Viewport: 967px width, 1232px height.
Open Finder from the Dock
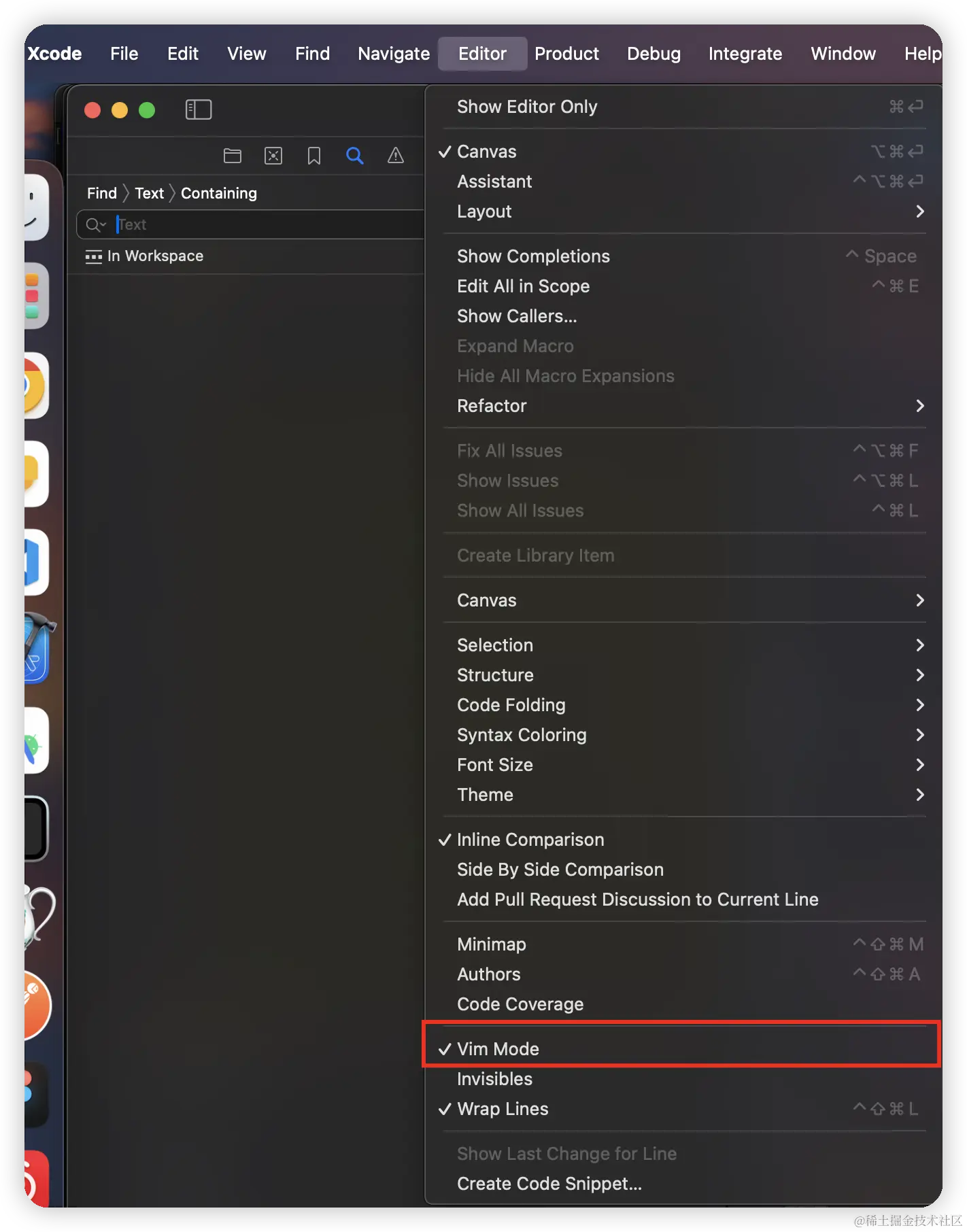pyautogui.click(x=36, y=207)
